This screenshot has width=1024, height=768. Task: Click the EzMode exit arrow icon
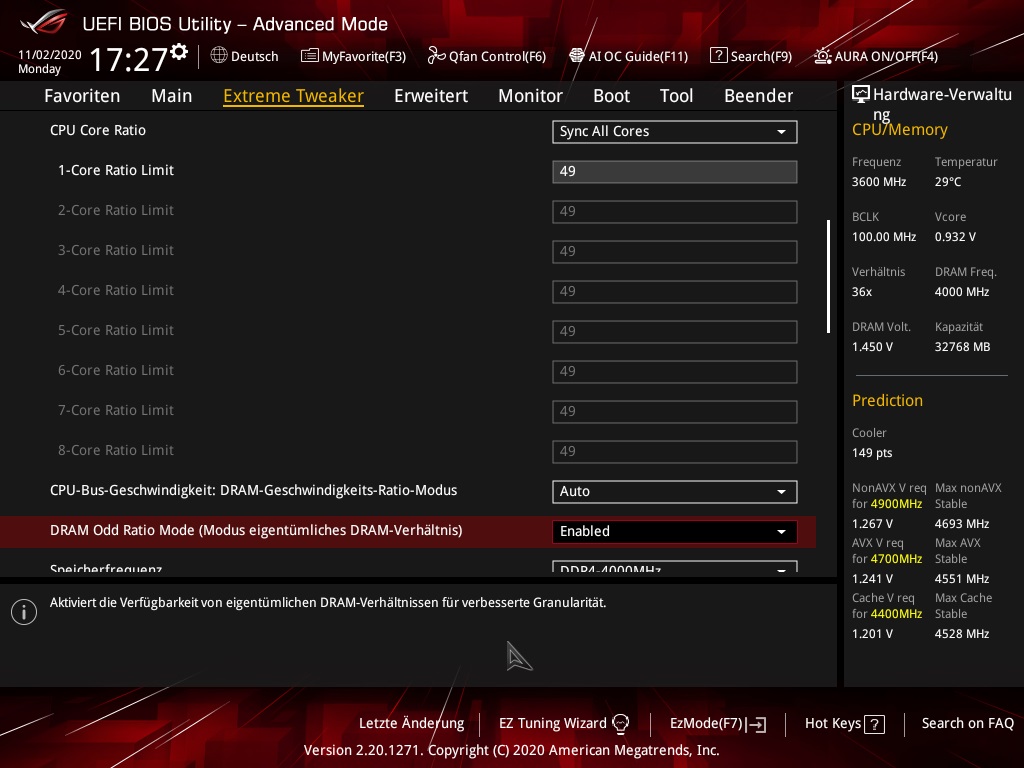coord(757,724)
